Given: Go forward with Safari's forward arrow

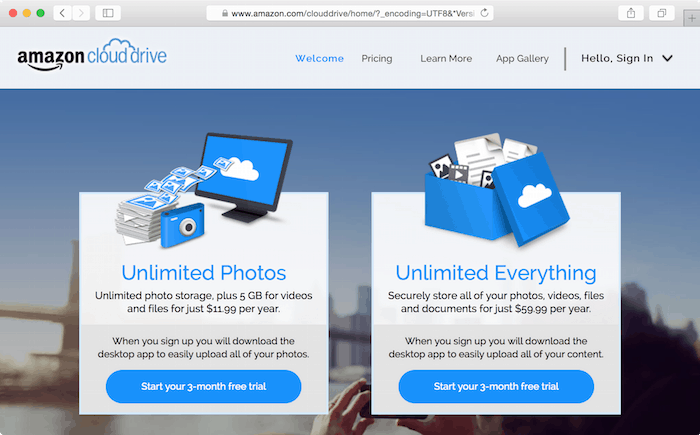Looking at the screenshot, I should point(81,13).
